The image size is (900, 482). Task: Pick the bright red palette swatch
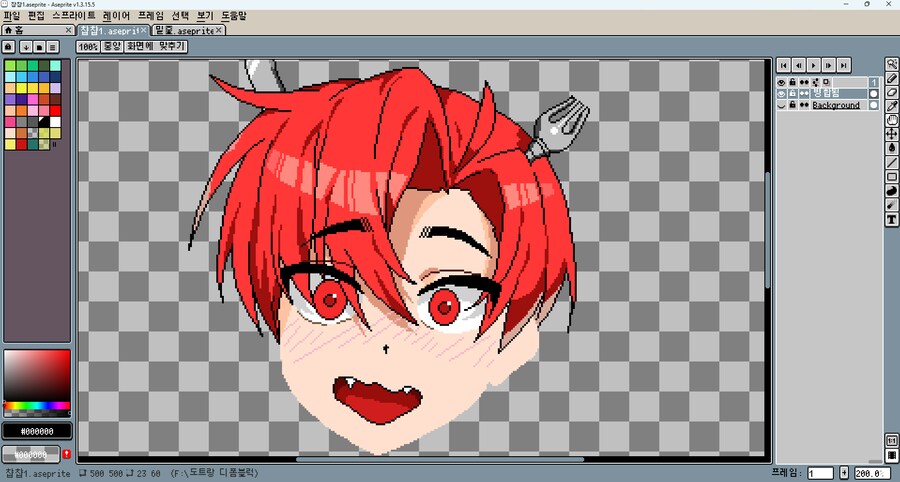pyautogui.click(x=55, y=110)
